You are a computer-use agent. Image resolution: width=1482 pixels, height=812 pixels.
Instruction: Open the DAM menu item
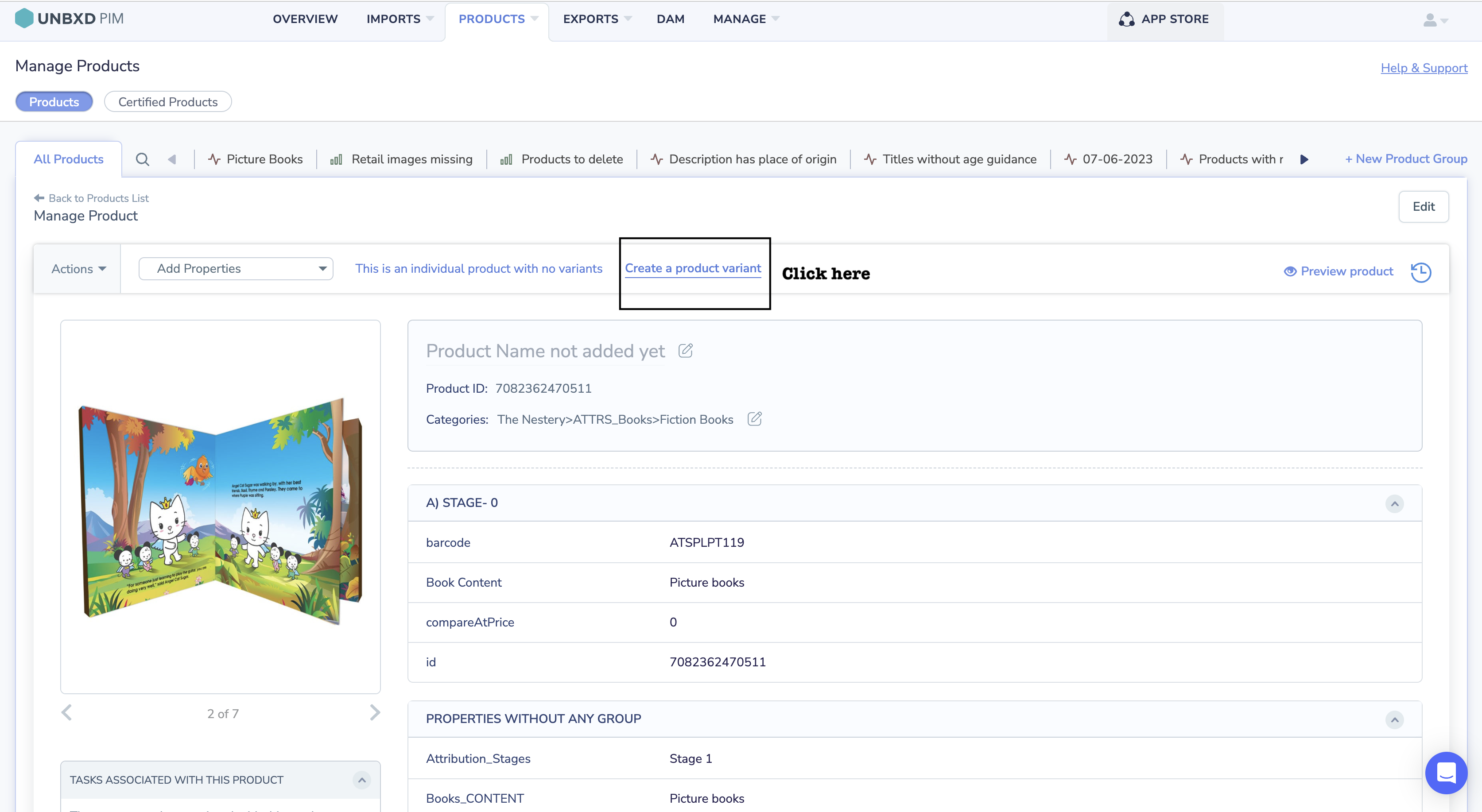670,19
